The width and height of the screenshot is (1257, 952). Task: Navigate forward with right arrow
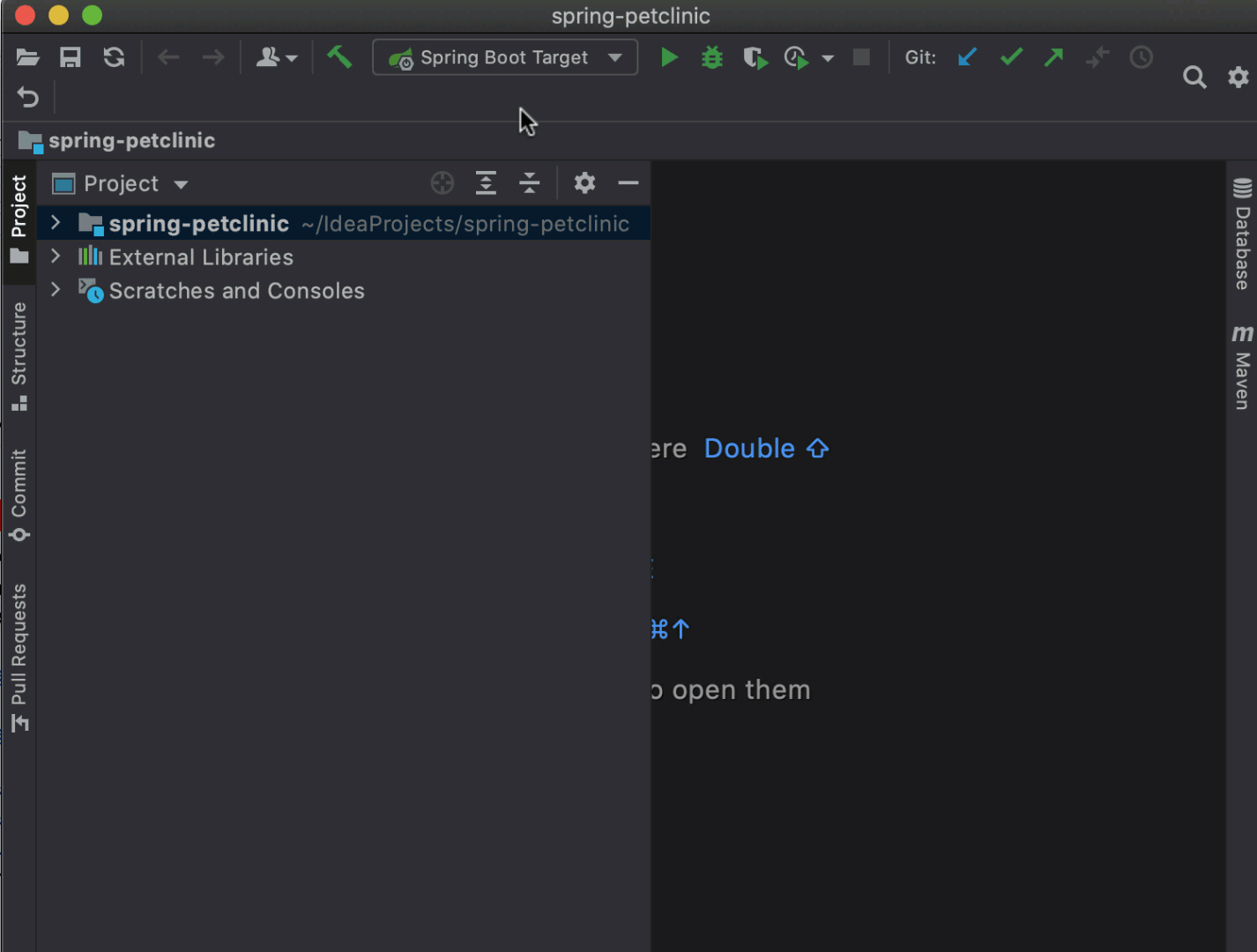(x=213, y=58)
